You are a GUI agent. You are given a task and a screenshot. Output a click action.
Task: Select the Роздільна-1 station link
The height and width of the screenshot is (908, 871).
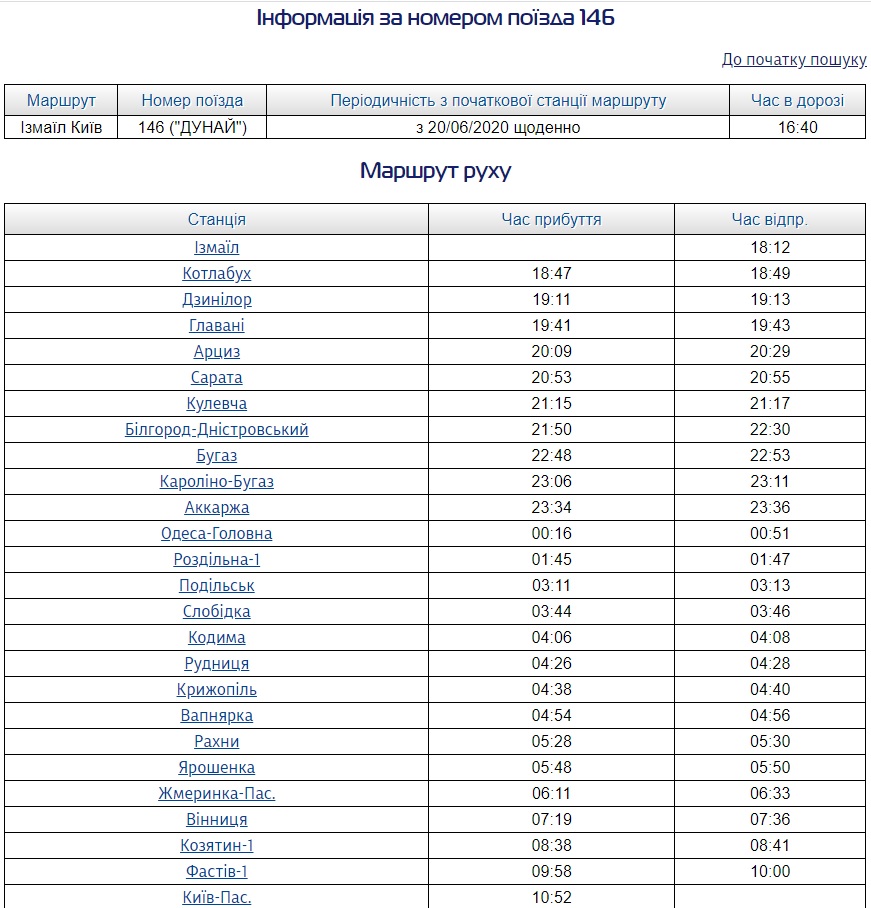pos(217,560)
